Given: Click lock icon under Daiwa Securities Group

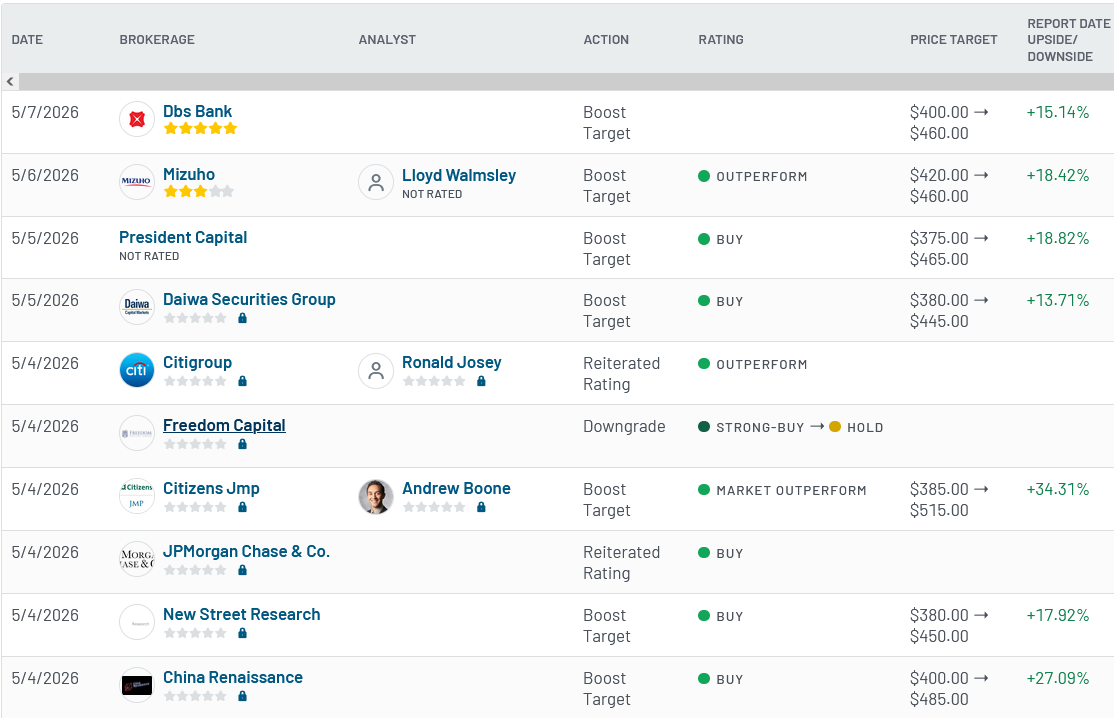Looking at the screenshot, I should point(242,318).
